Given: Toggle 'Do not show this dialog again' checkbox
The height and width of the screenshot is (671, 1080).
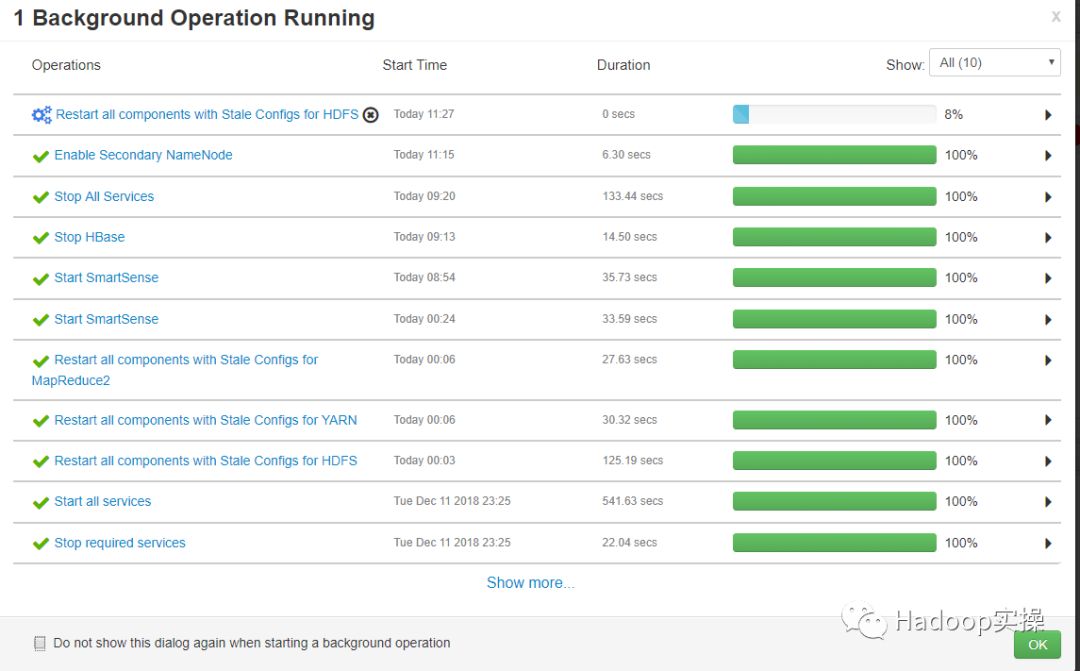Looking at the screenshot, I should click(x=40, y=643).
